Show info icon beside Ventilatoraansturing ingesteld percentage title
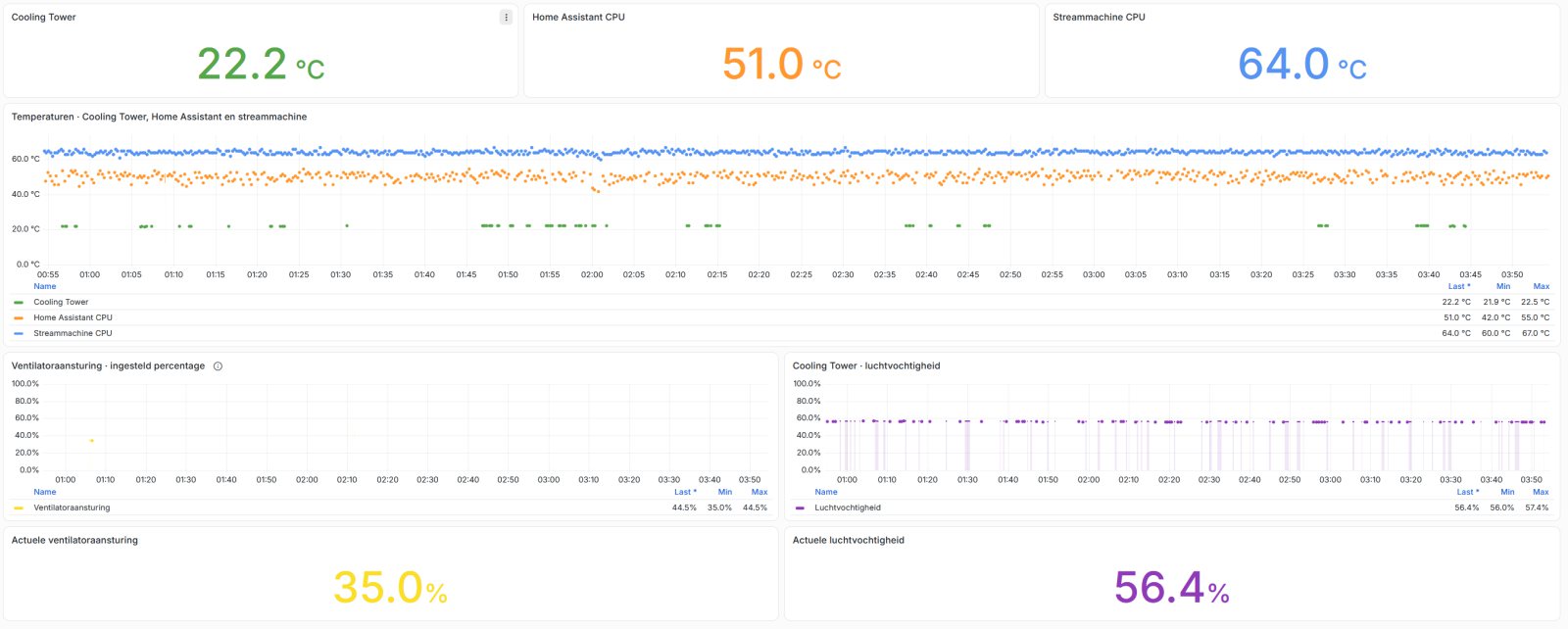 218,366
